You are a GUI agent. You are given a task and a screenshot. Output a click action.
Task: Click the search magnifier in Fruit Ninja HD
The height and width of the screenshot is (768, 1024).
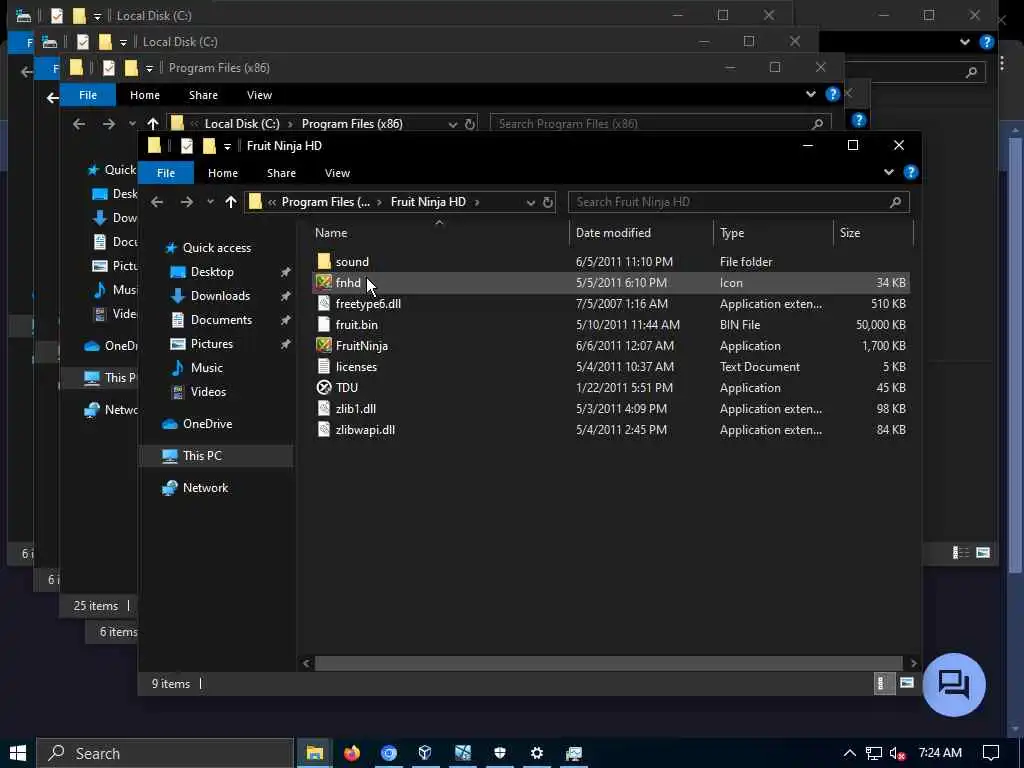coord(895,202)
